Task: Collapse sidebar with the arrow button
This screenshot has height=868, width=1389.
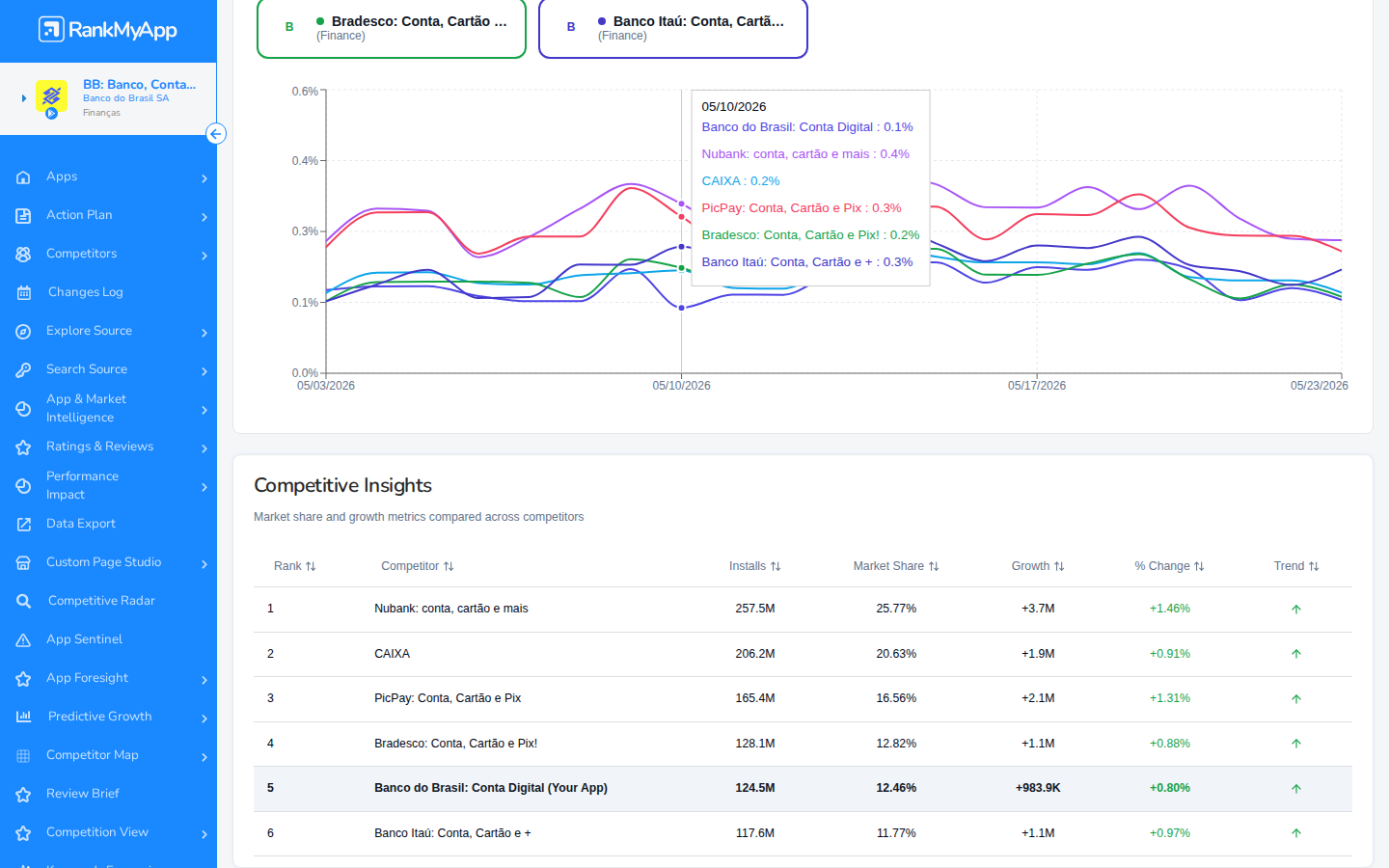Action: [216, 134]
